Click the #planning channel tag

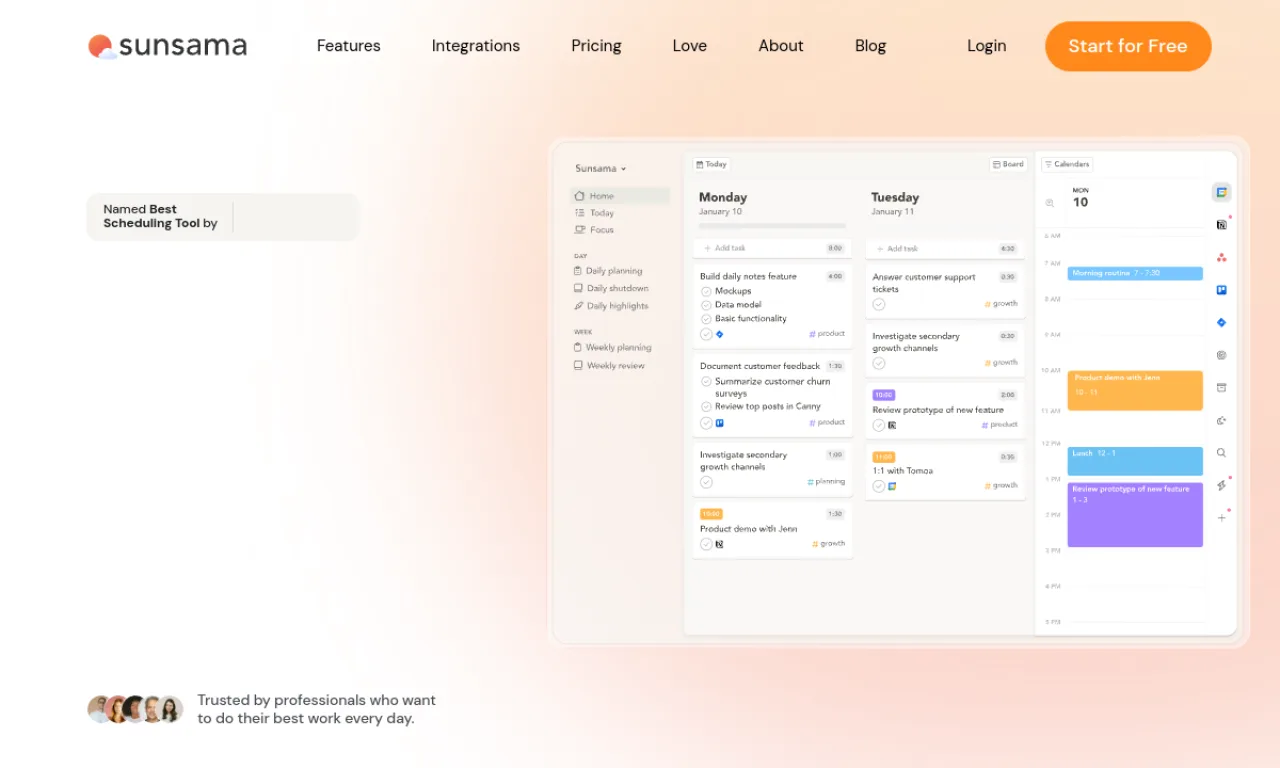(826, 481)
